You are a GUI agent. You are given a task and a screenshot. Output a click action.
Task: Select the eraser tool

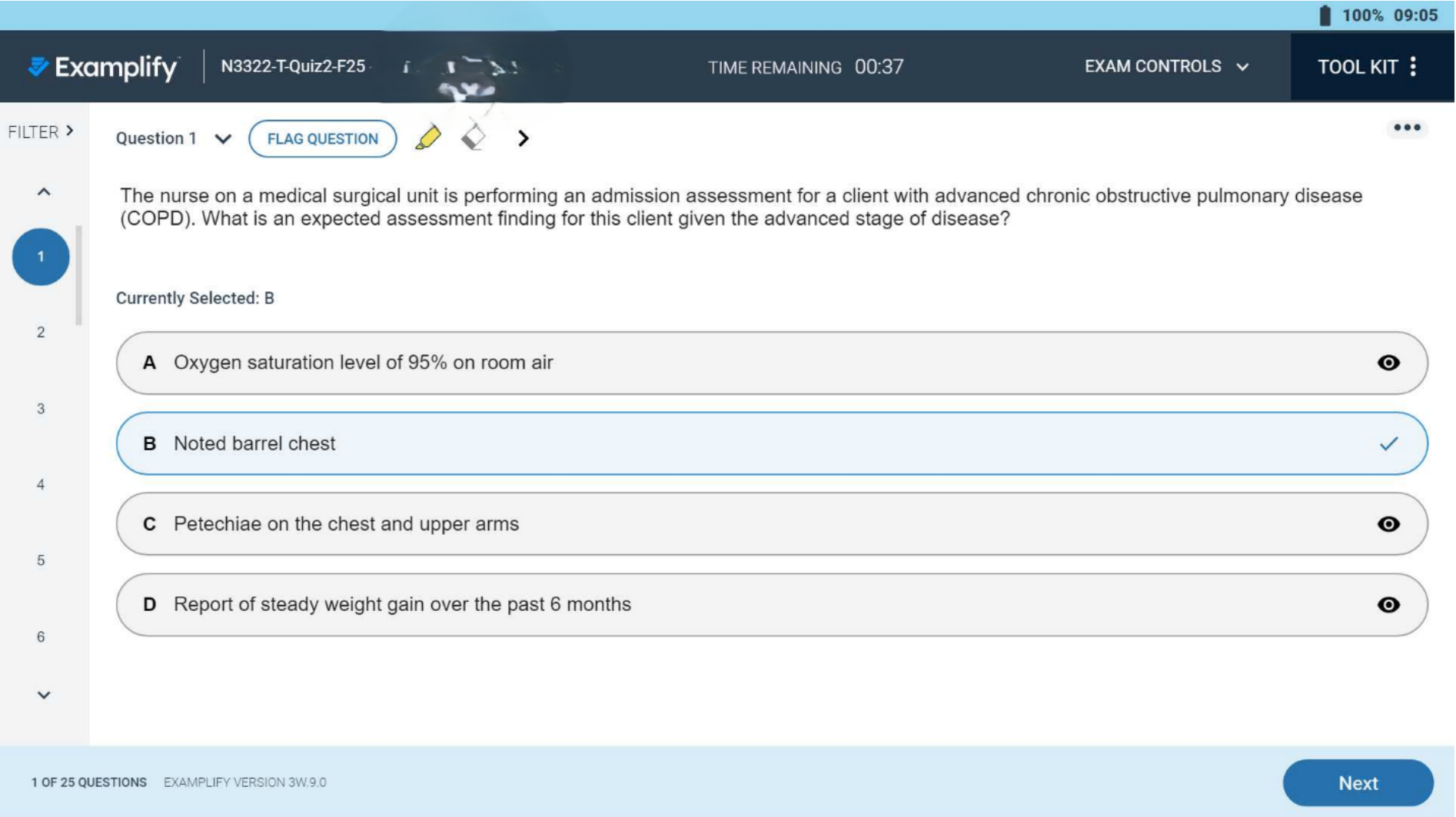474,138
